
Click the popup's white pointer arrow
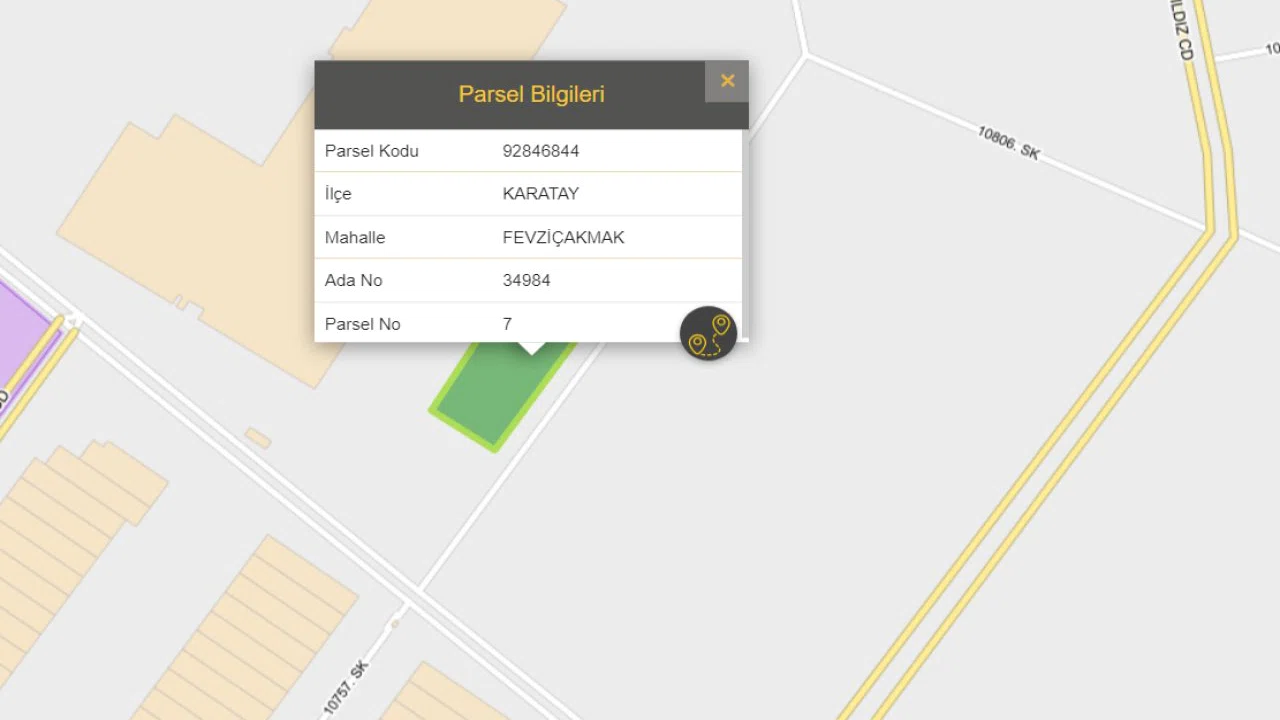click(531, 348)
